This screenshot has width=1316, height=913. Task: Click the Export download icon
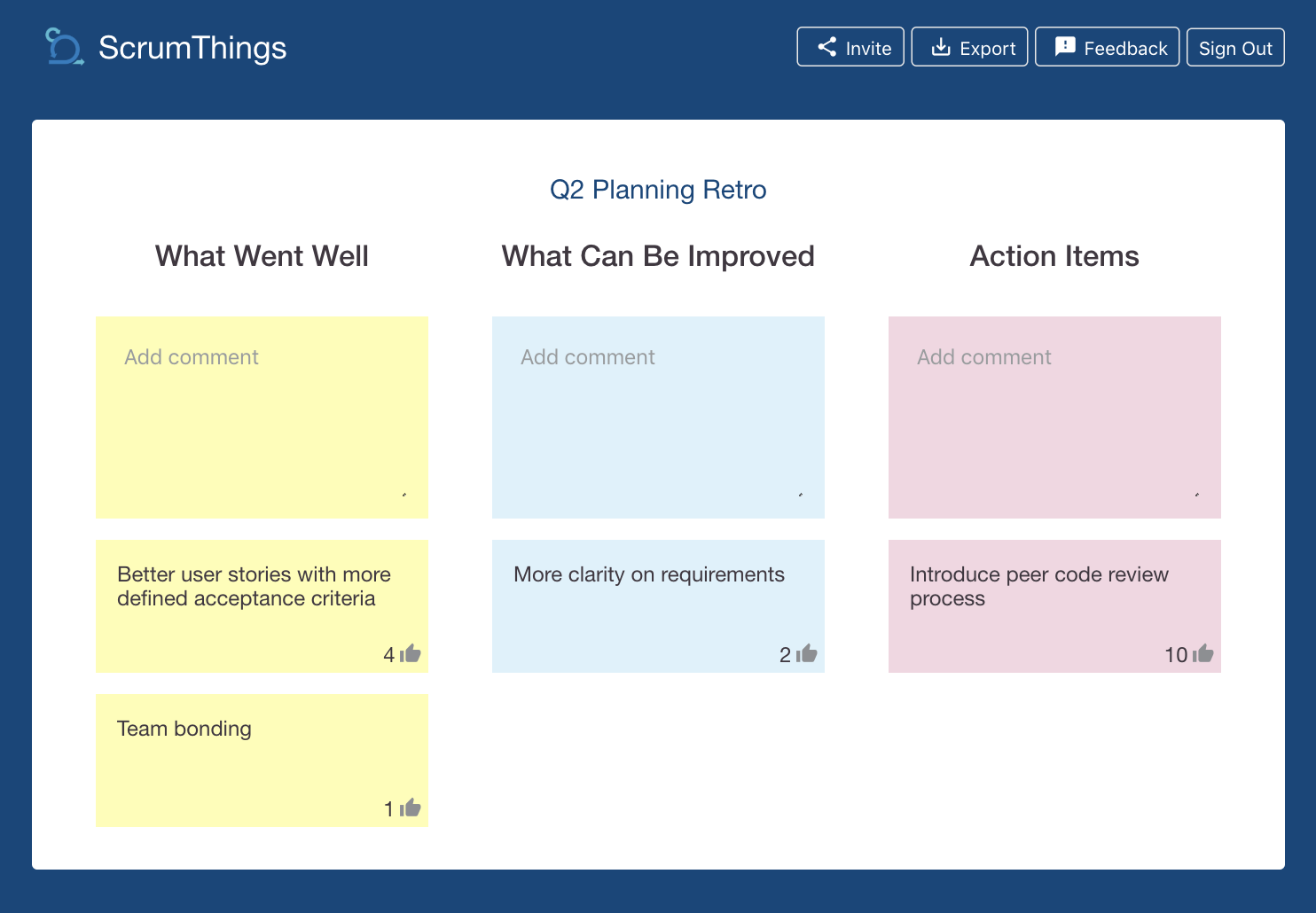(941, 47)
